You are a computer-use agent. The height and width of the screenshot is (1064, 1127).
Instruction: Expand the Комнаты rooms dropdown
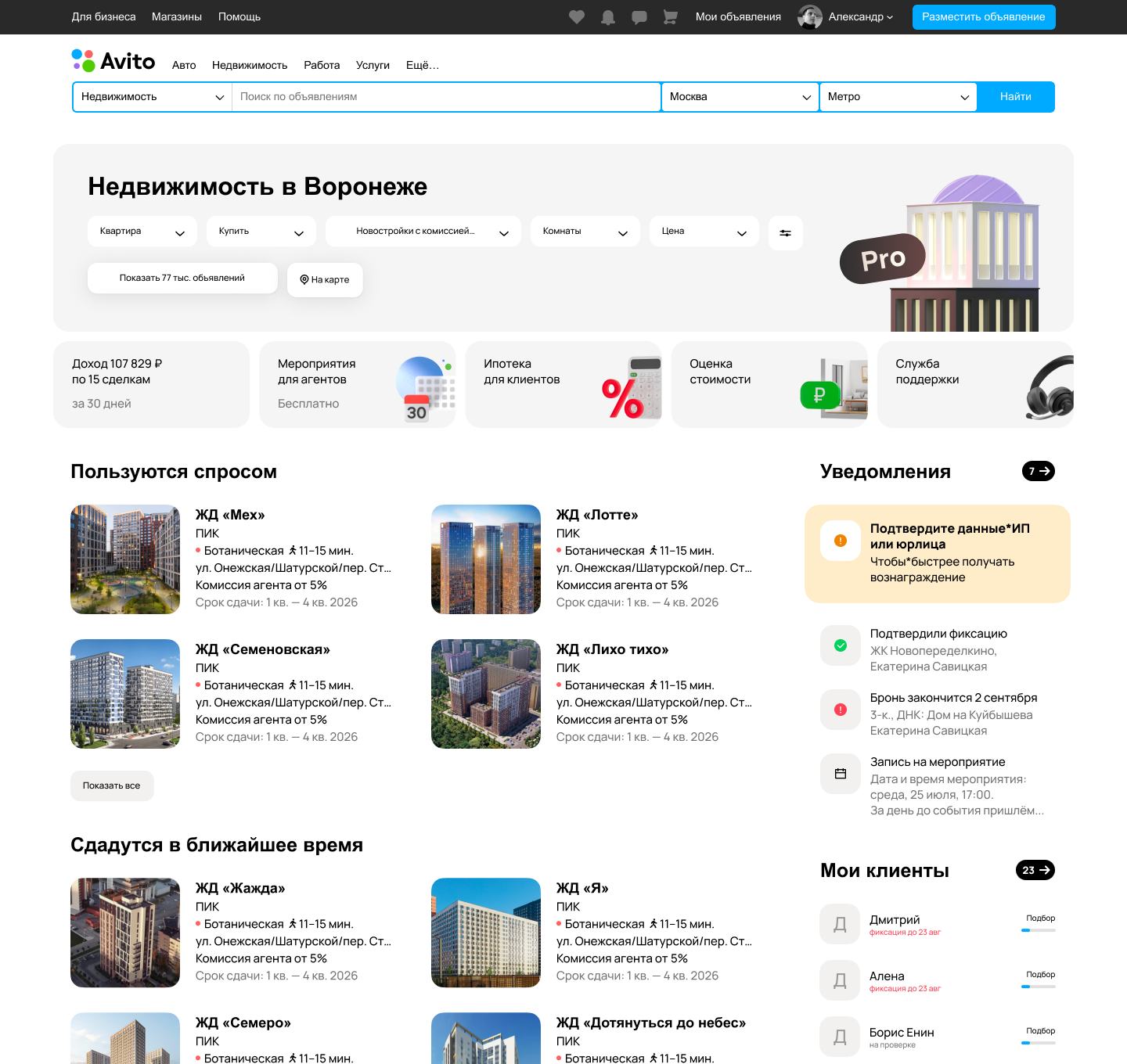(x=585, y=232)
